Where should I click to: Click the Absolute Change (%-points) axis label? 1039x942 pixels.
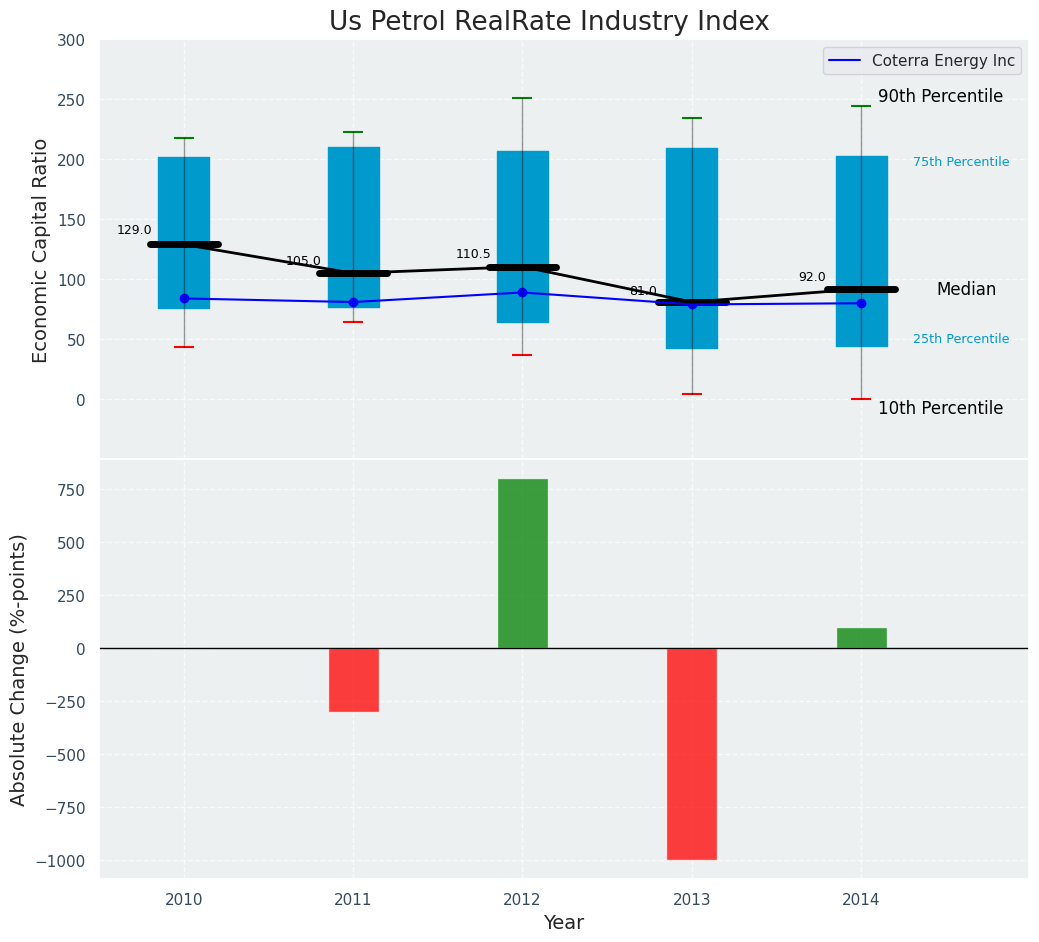point(19,669)
